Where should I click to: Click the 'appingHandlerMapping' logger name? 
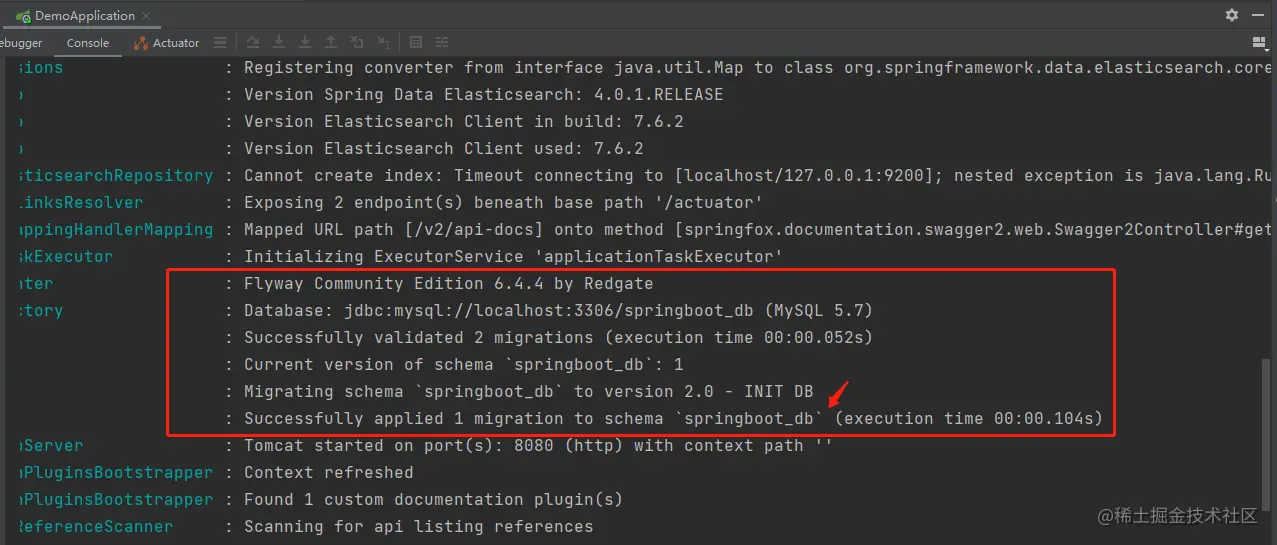116,230
